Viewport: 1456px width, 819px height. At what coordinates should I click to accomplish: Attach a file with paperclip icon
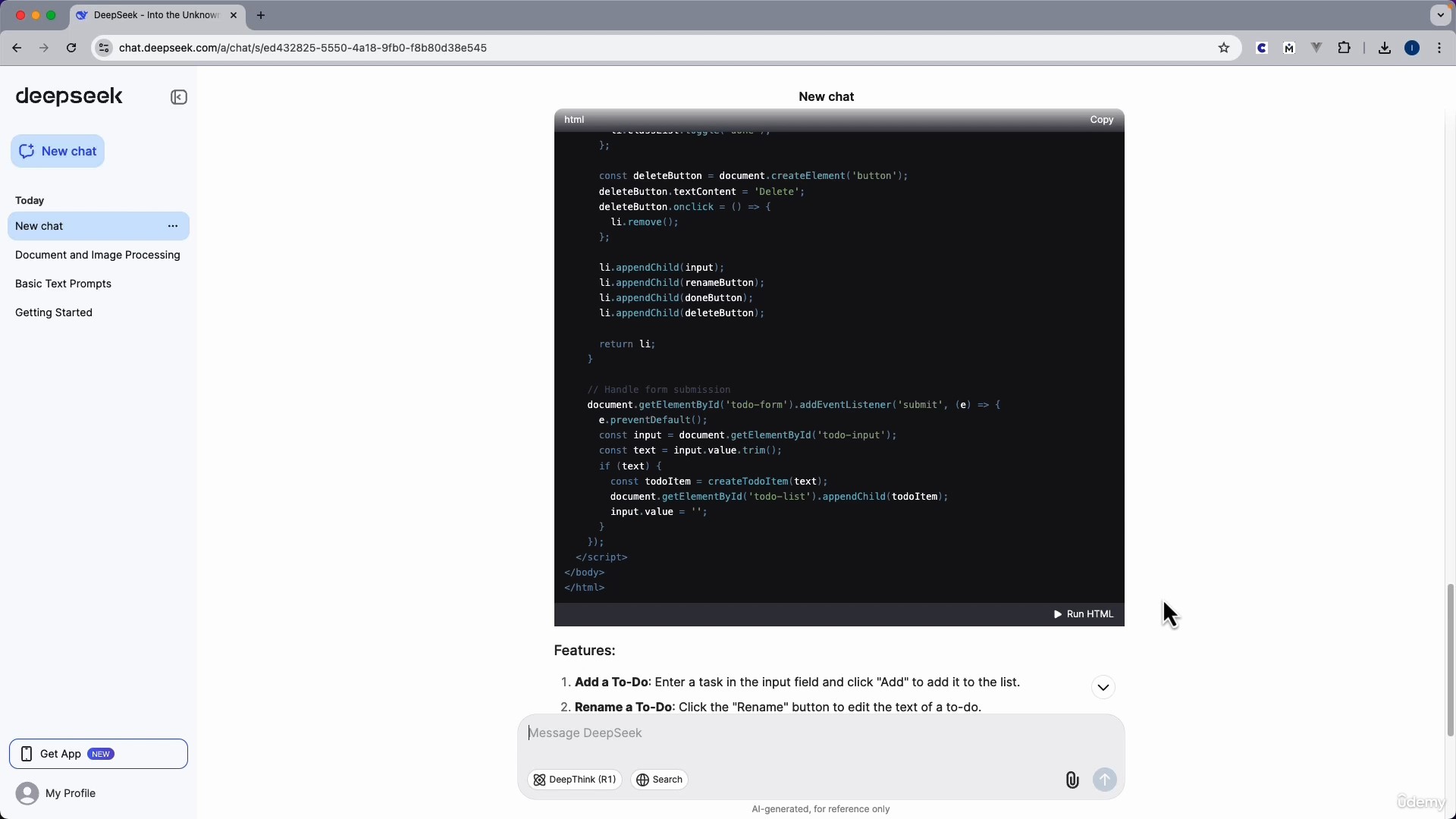pyautogui.click(x=1072, y=780)
